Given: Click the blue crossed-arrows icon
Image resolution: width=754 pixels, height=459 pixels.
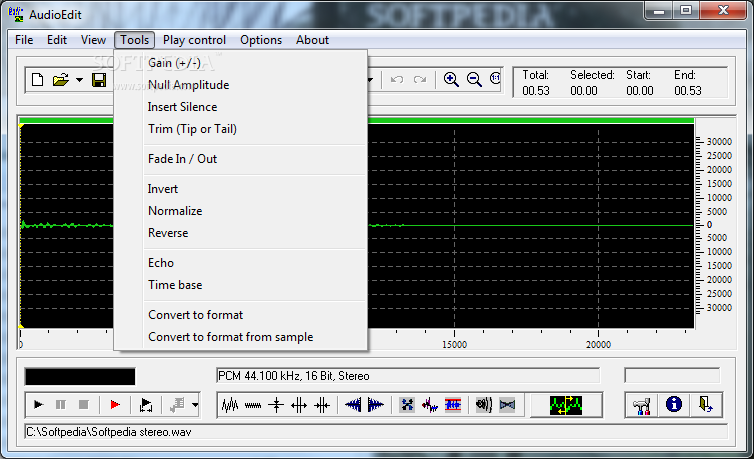Looking at the screenshot, I should [x=407, y=405].
